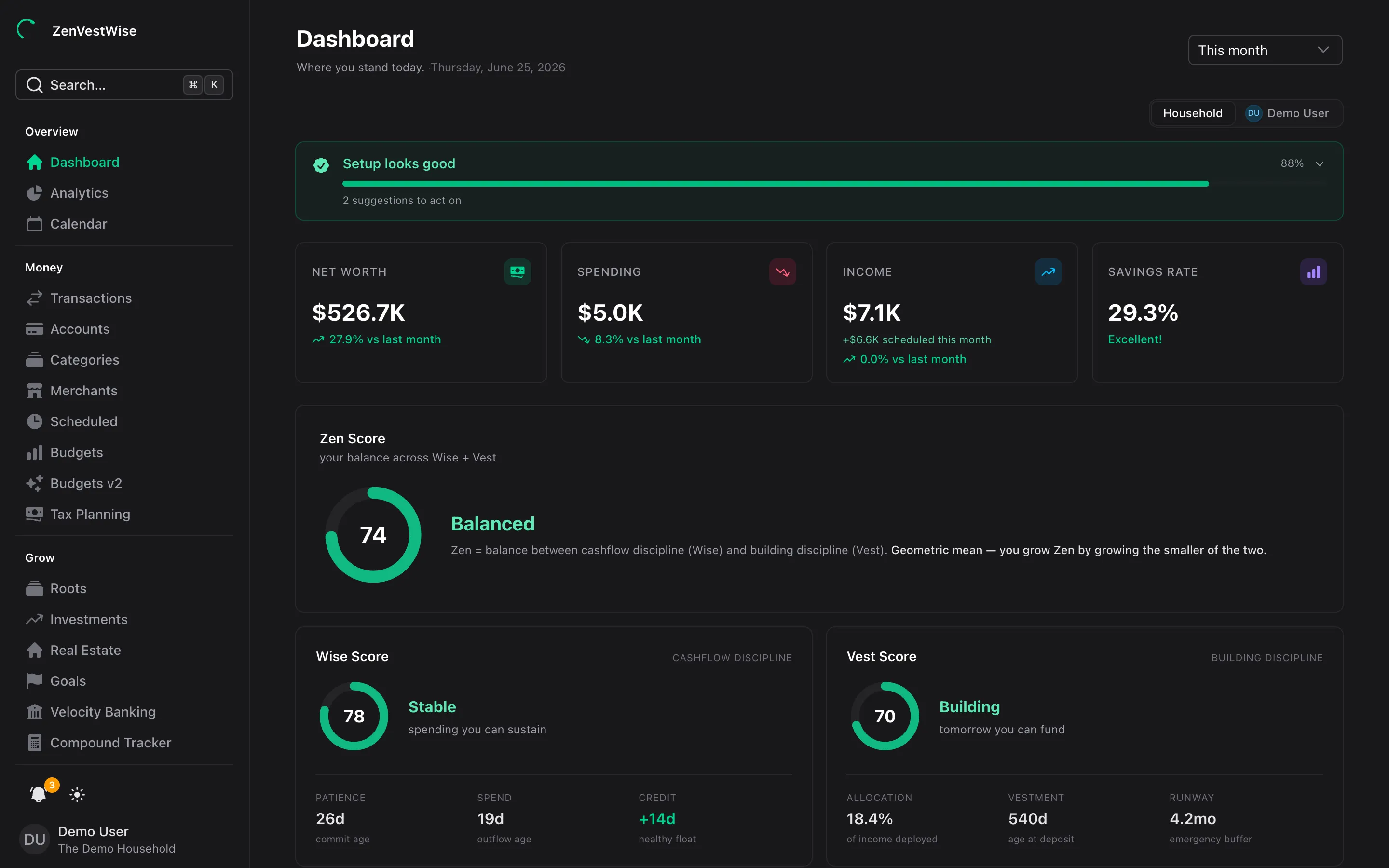Focus the Search input field

point(124,85)
